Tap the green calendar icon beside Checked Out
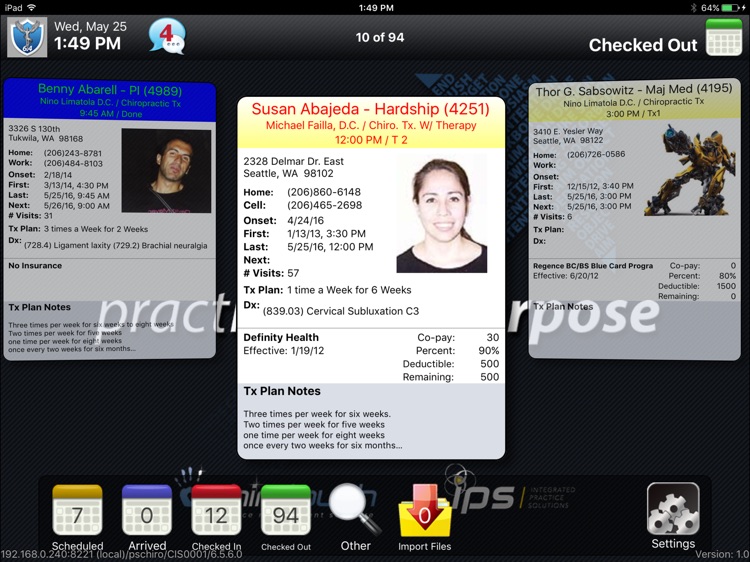 click(724, 37)
